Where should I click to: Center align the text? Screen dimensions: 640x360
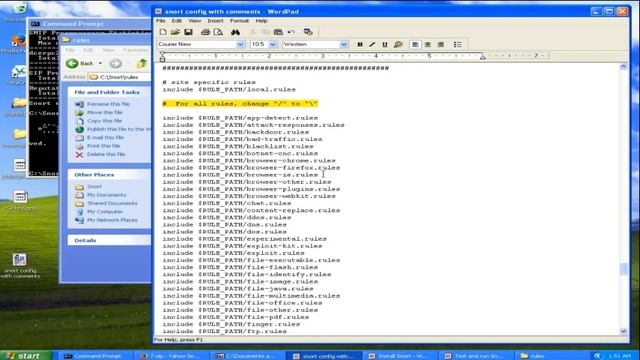[428, 44]
